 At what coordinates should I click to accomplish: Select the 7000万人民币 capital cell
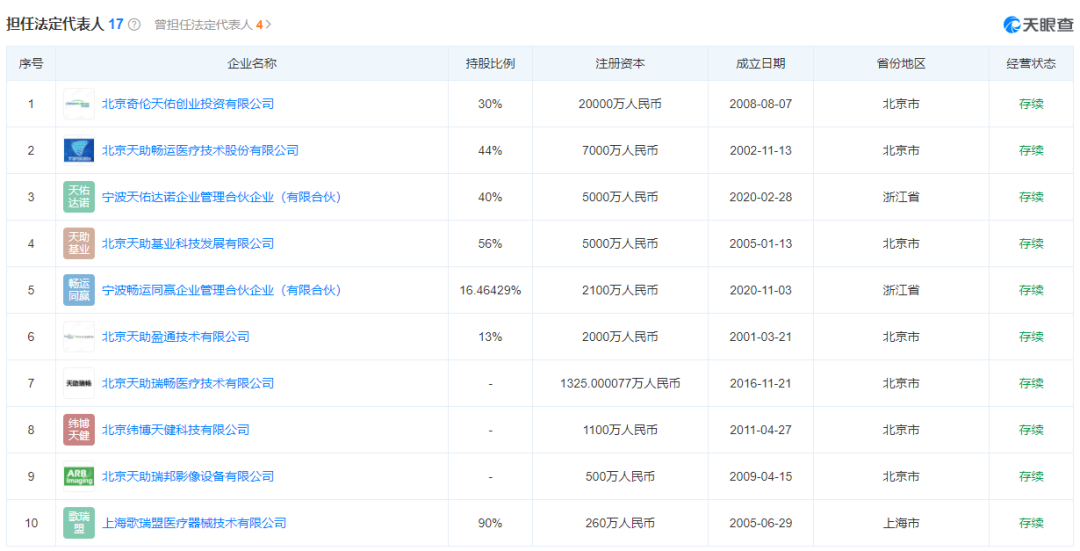tap(620, 150)
